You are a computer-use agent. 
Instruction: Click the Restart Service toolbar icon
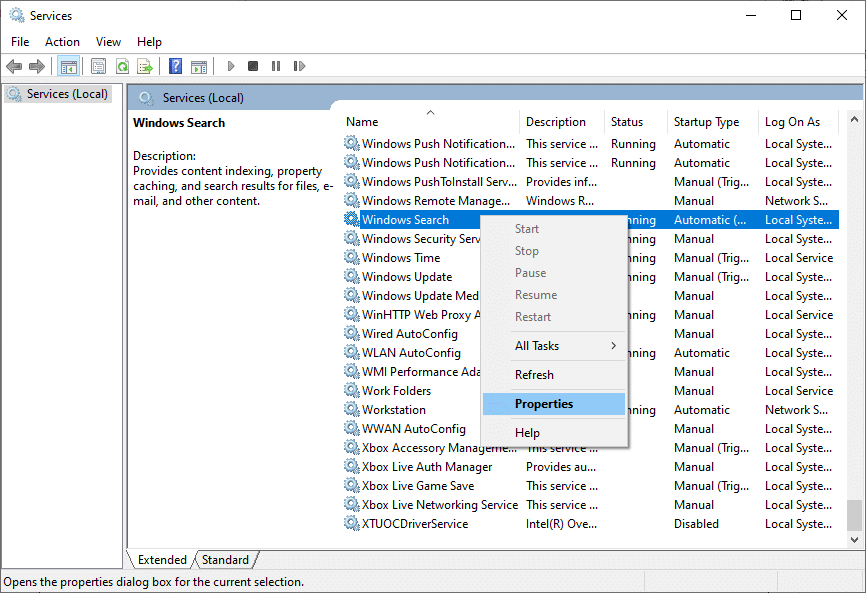[298, 66]
